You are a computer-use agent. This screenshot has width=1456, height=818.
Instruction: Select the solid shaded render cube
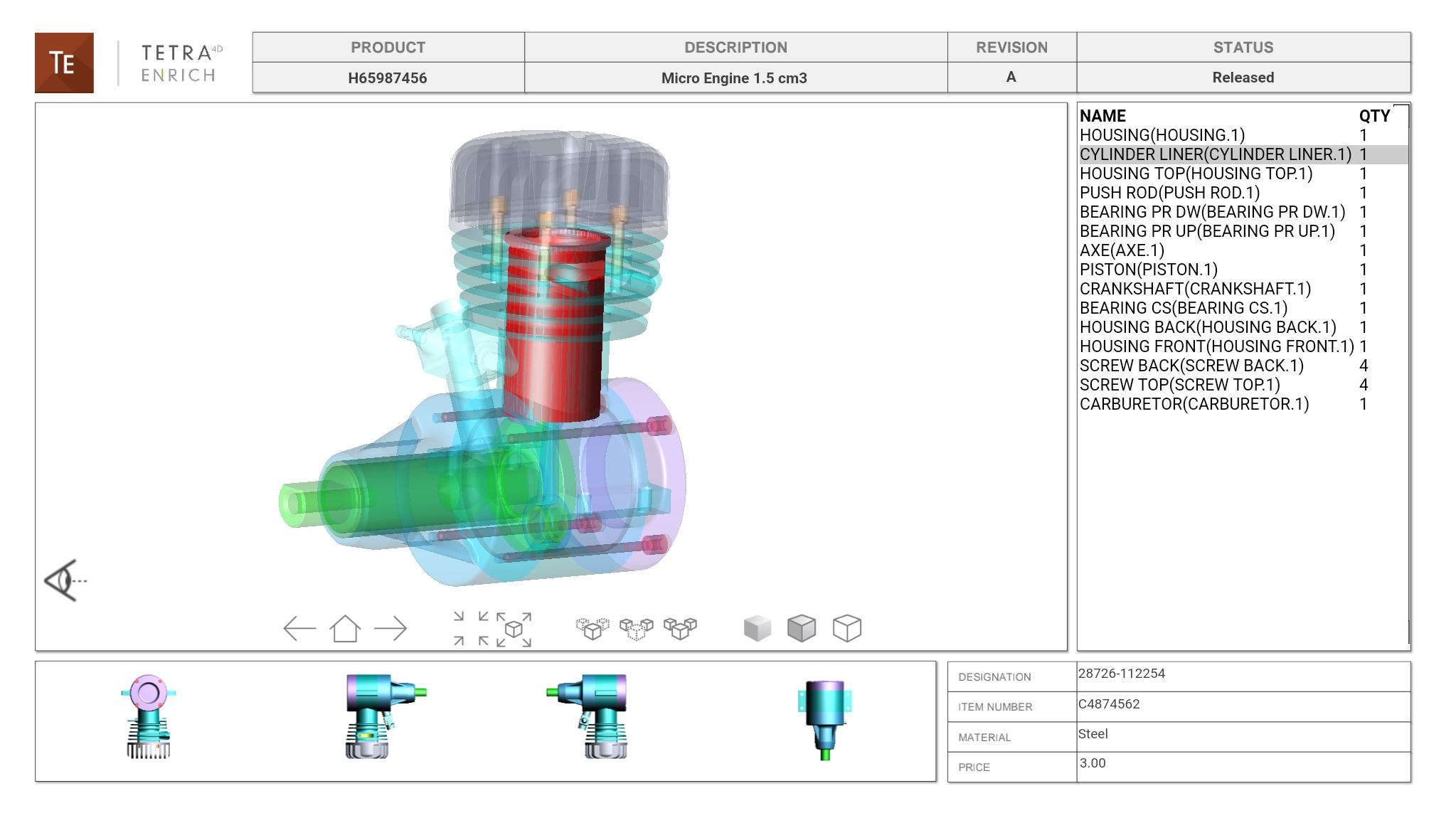pos(757,629)
